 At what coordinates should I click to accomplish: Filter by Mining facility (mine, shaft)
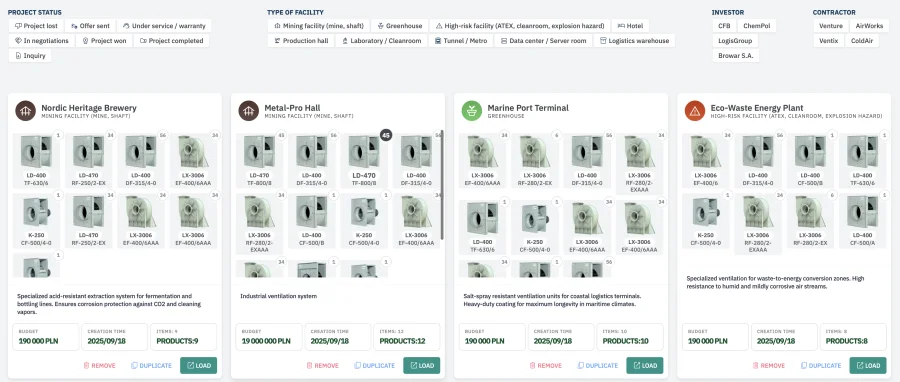(x=319, y=26)
